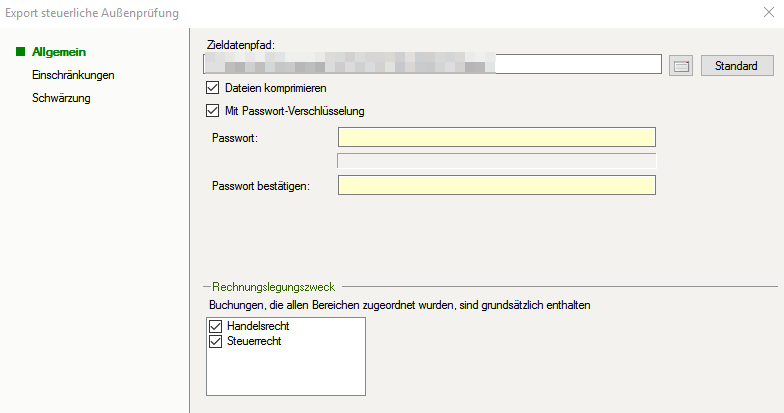
Task: Disable Mit Passwort-Verschlüsselung option
Action: [211, 110]
